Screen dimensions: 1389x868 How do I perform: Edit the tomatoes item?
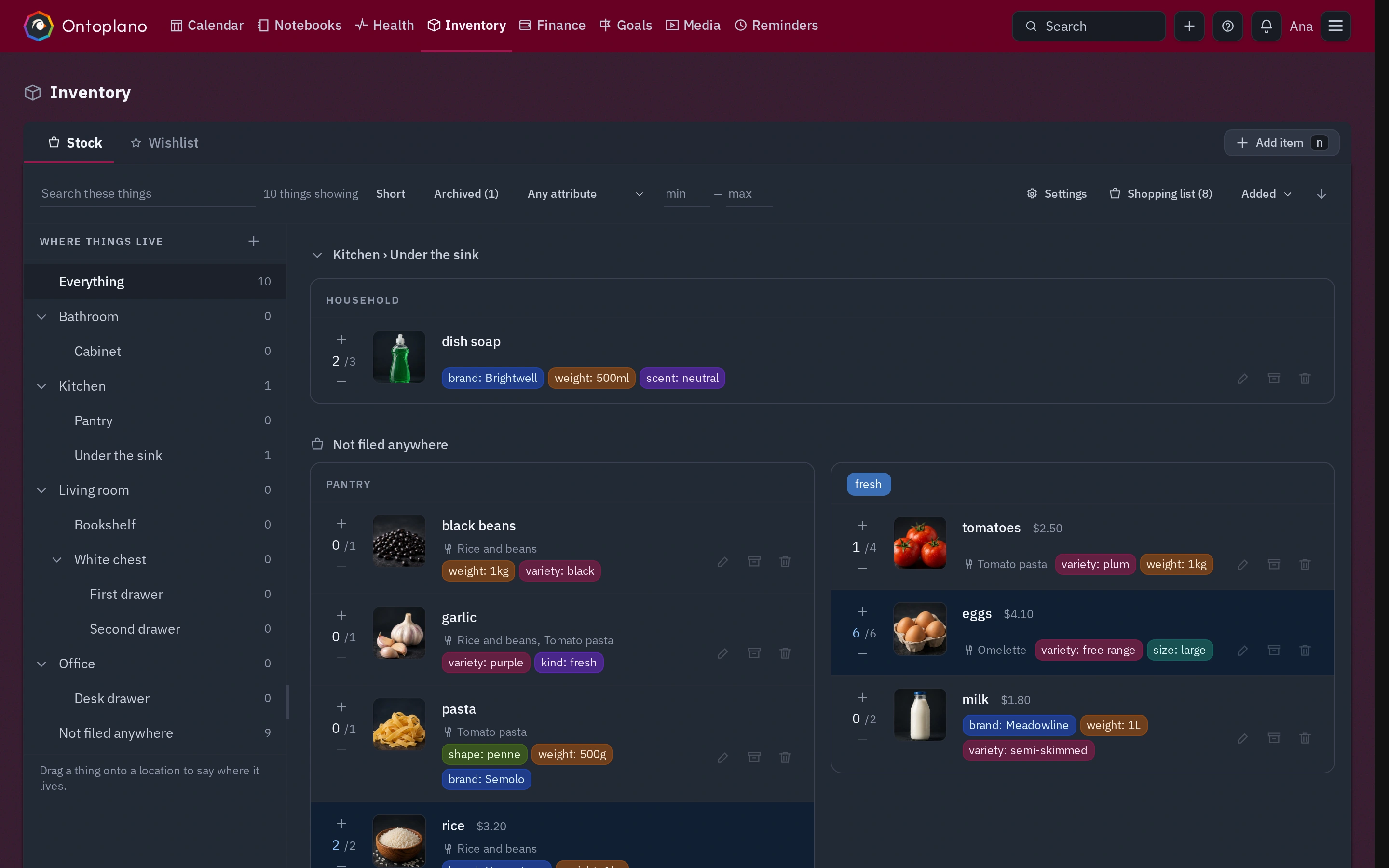1242,564
